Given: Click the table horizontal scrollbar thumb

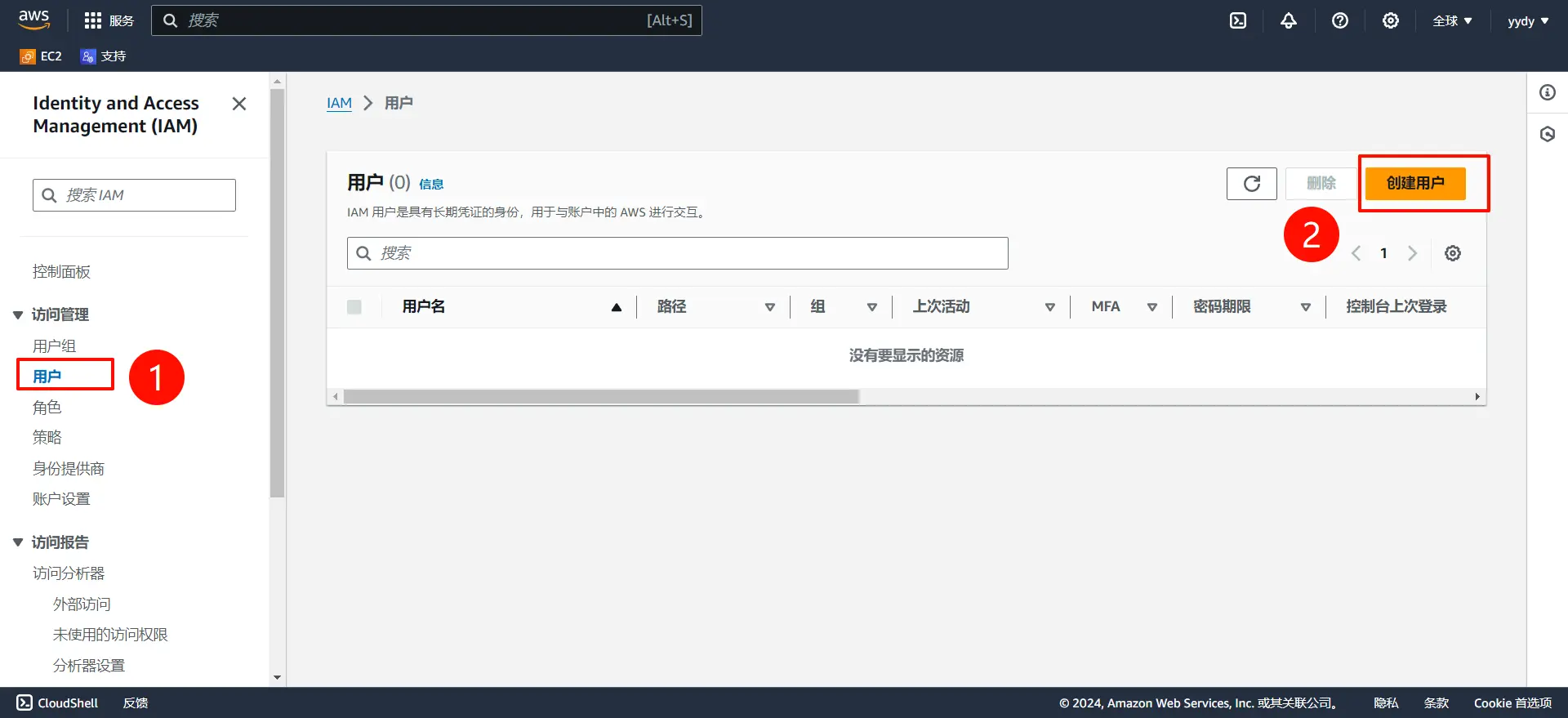Looking at the screenshot, I should 601,397.
